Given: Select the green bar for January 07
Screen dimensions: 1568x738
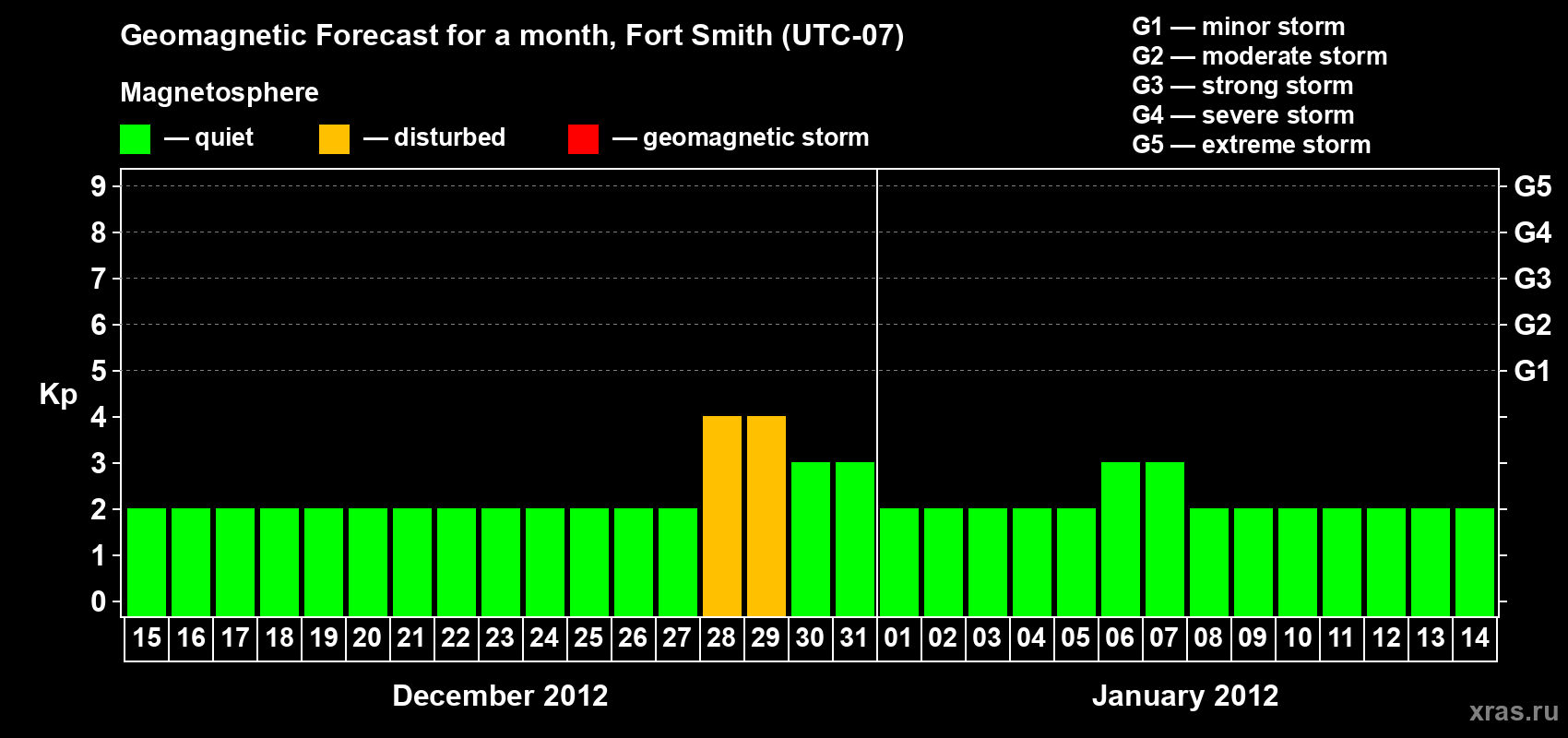Looking at the screenshot, I should tap(1165, 539).
